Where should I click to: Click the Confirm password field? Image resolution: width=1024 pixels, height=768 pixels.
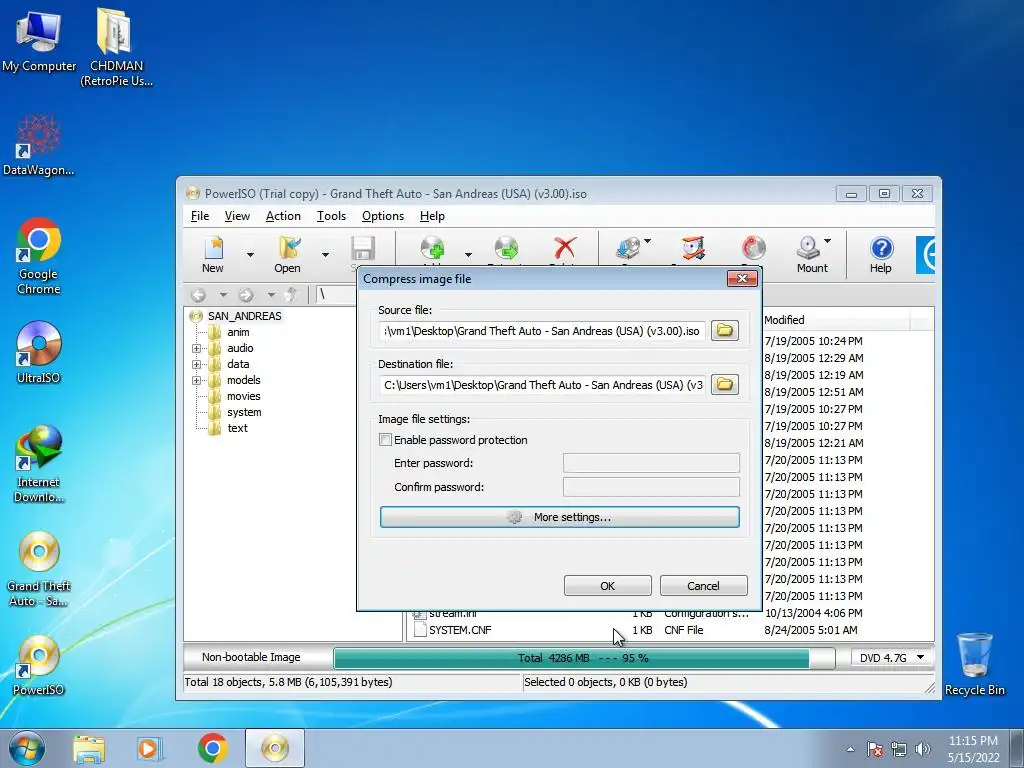point(651,487)
